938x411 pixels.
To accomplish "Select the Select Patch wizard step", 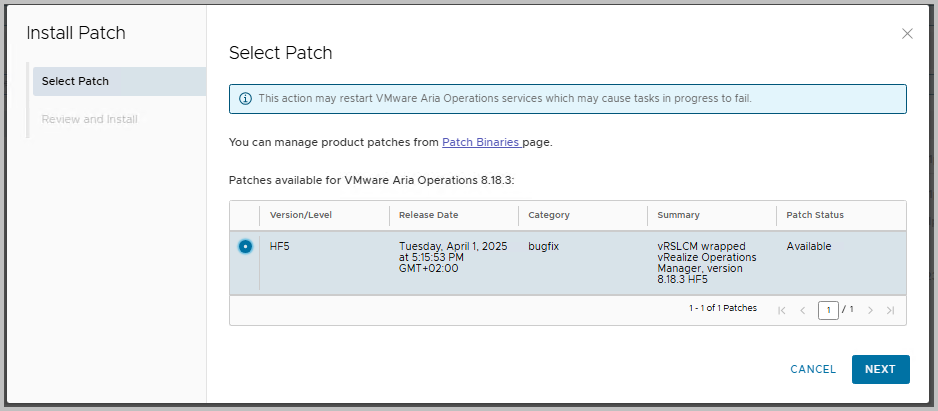I will coord(120,81).
